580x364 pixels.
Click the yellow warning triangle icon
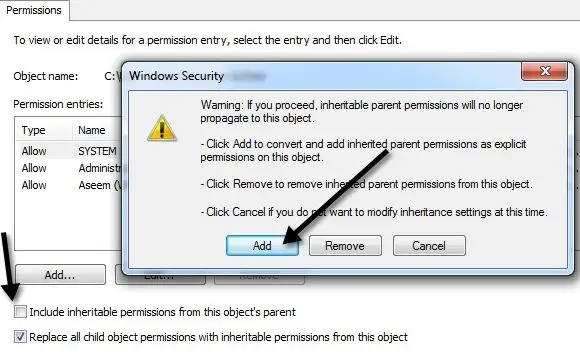(x=162, y=128)
